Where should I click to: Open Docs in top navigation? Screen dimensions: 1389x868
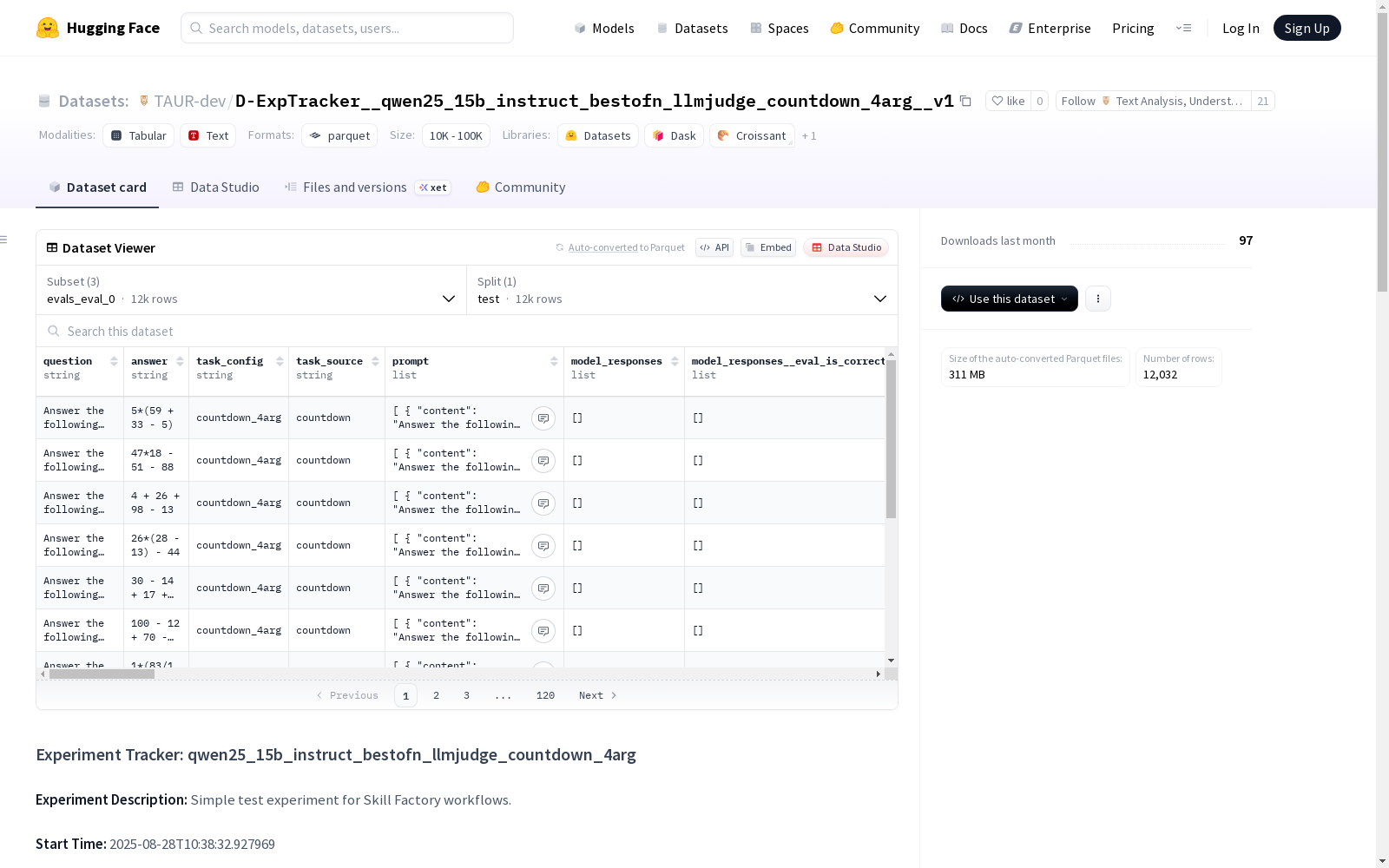[x=964, y=28]
